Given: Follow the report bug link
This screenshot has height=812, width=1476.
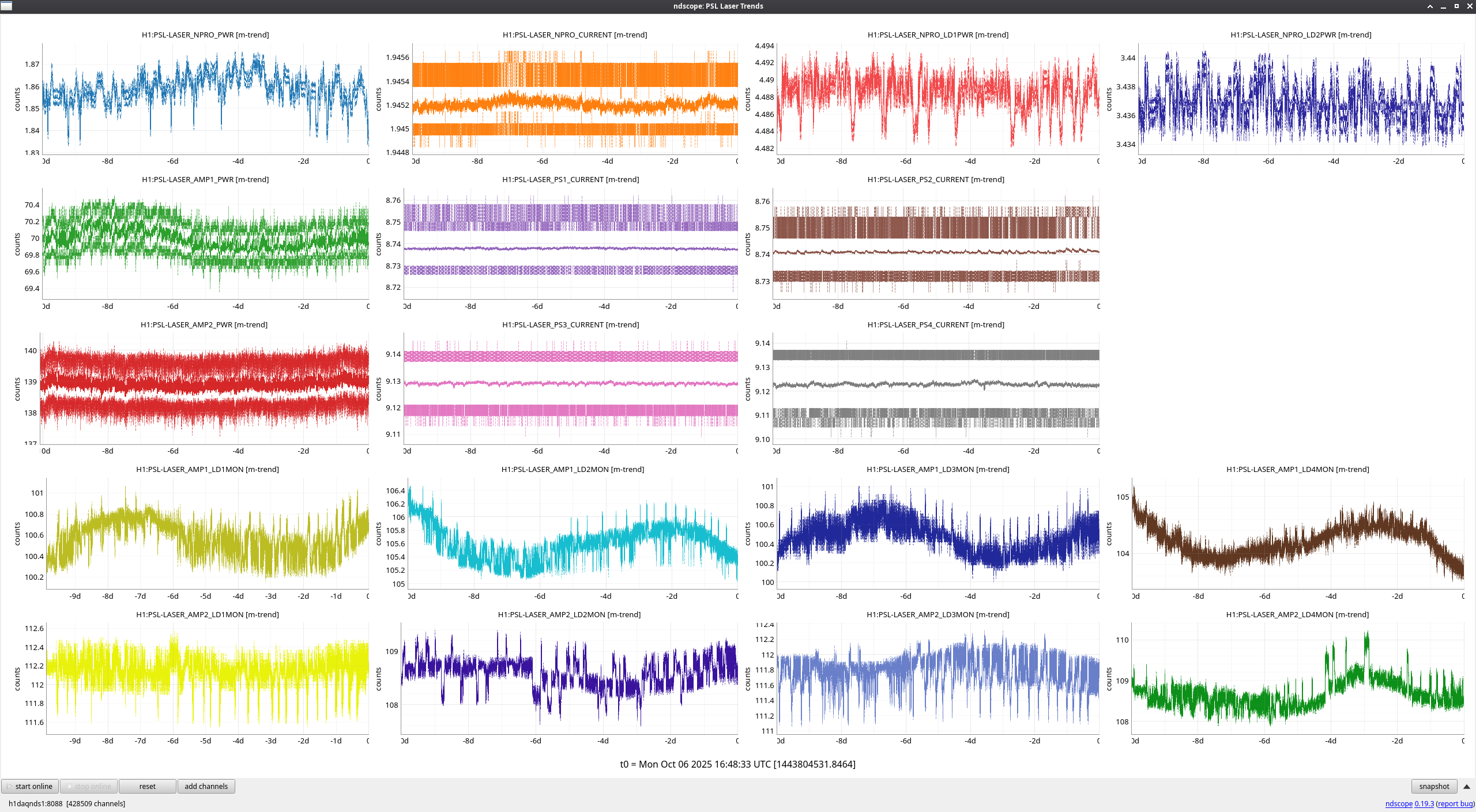Looking at the screenshot, I should [x=1455, y=803].
